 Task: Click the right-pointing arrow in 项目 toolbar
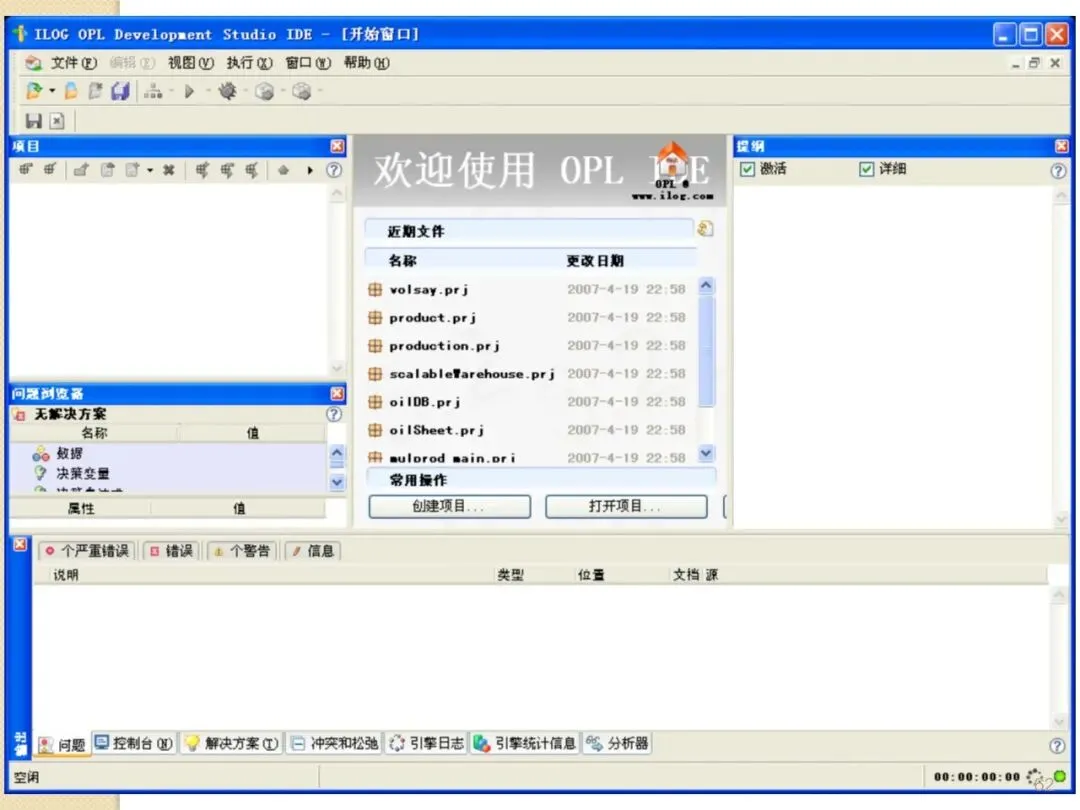[310, 170]
